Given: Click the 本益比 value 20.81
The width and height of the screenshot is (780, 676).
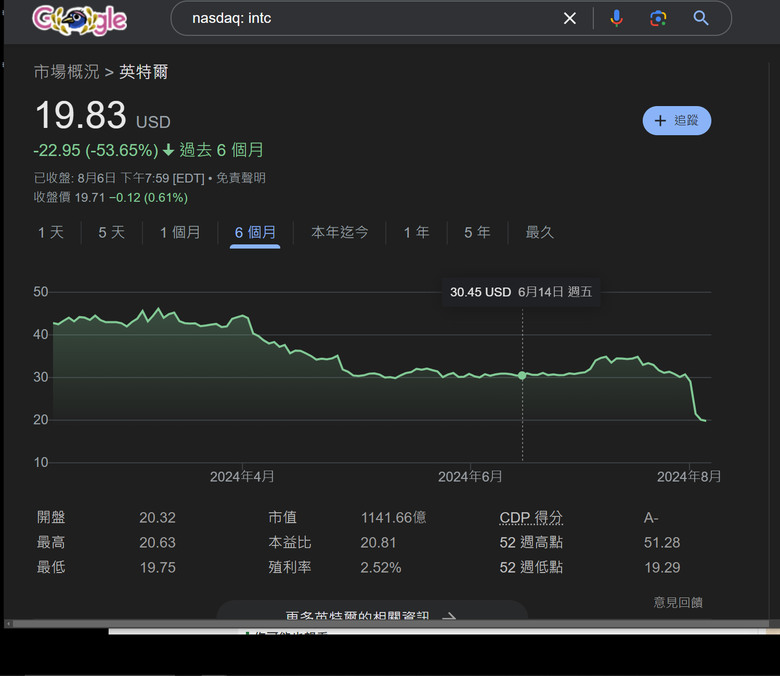Looking at the screenshot, I should 378,543.
